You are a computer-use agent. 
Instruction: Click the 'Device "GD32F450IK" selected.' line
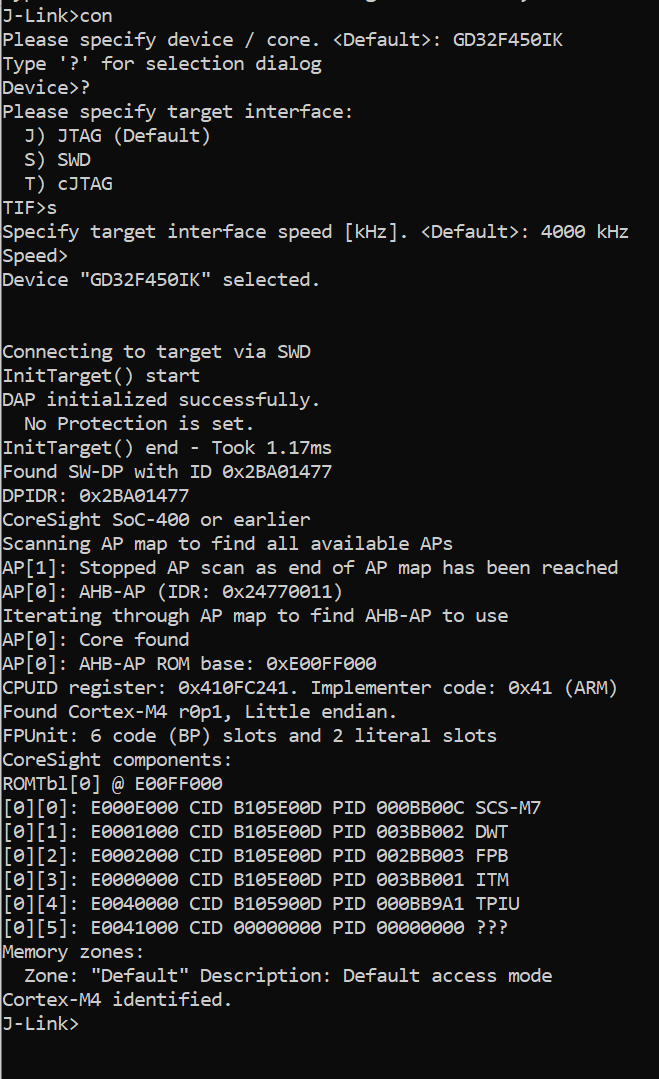(161, 279)
